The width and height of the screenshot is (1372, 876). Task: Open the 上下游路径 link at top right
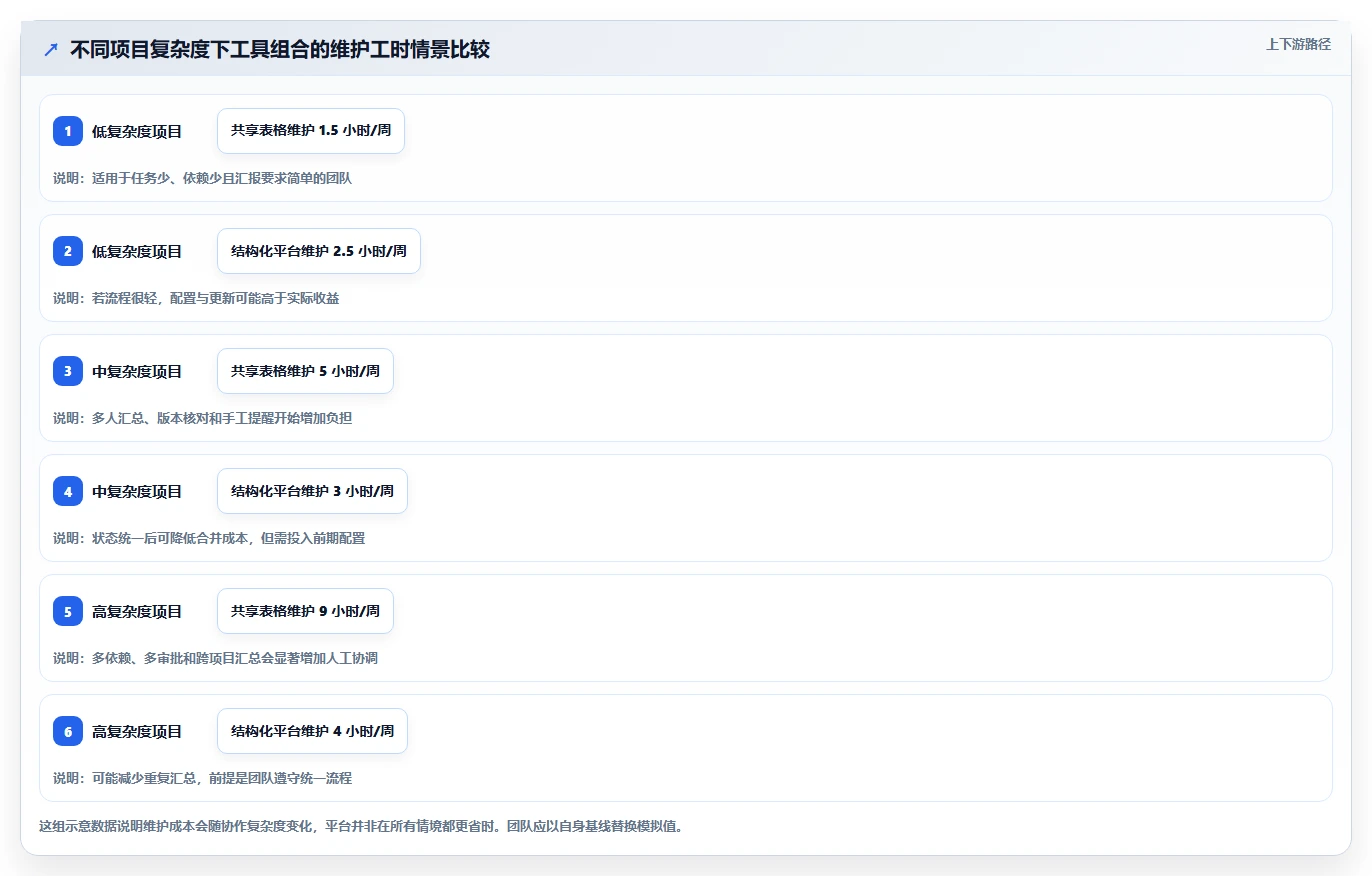point(1298,44)
